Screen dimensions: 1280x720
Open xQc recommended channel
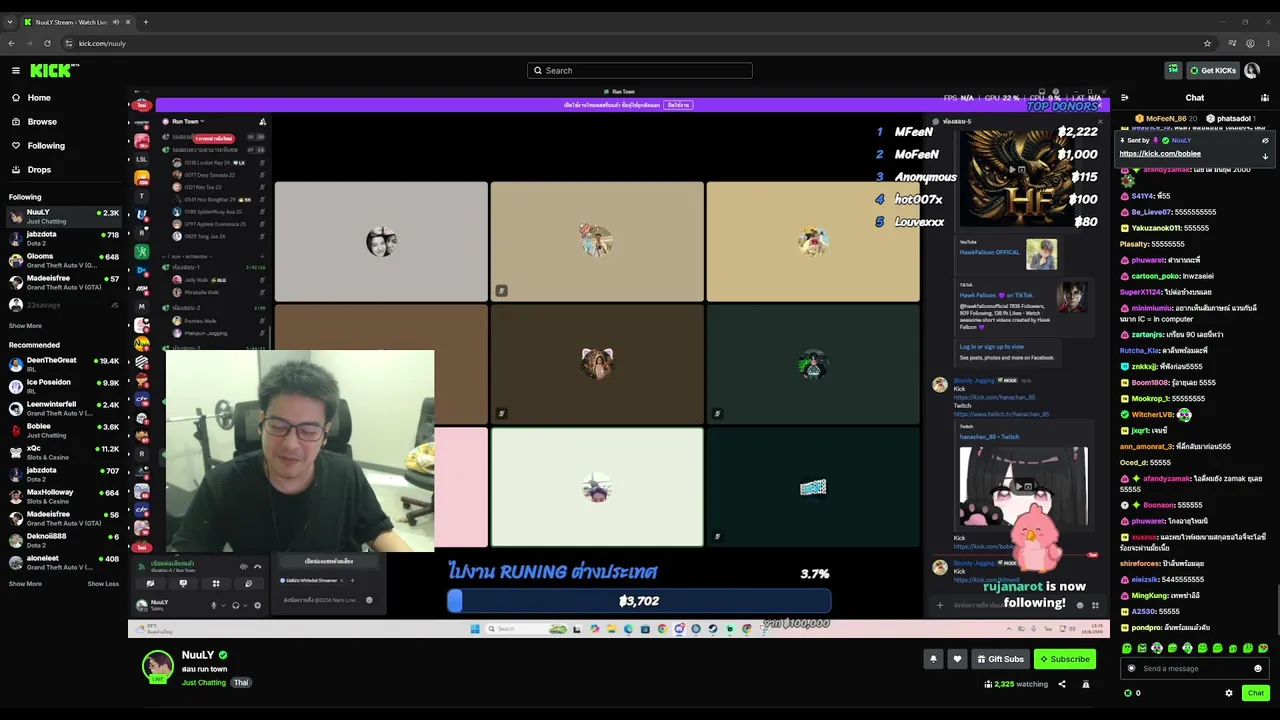point(64,452)
